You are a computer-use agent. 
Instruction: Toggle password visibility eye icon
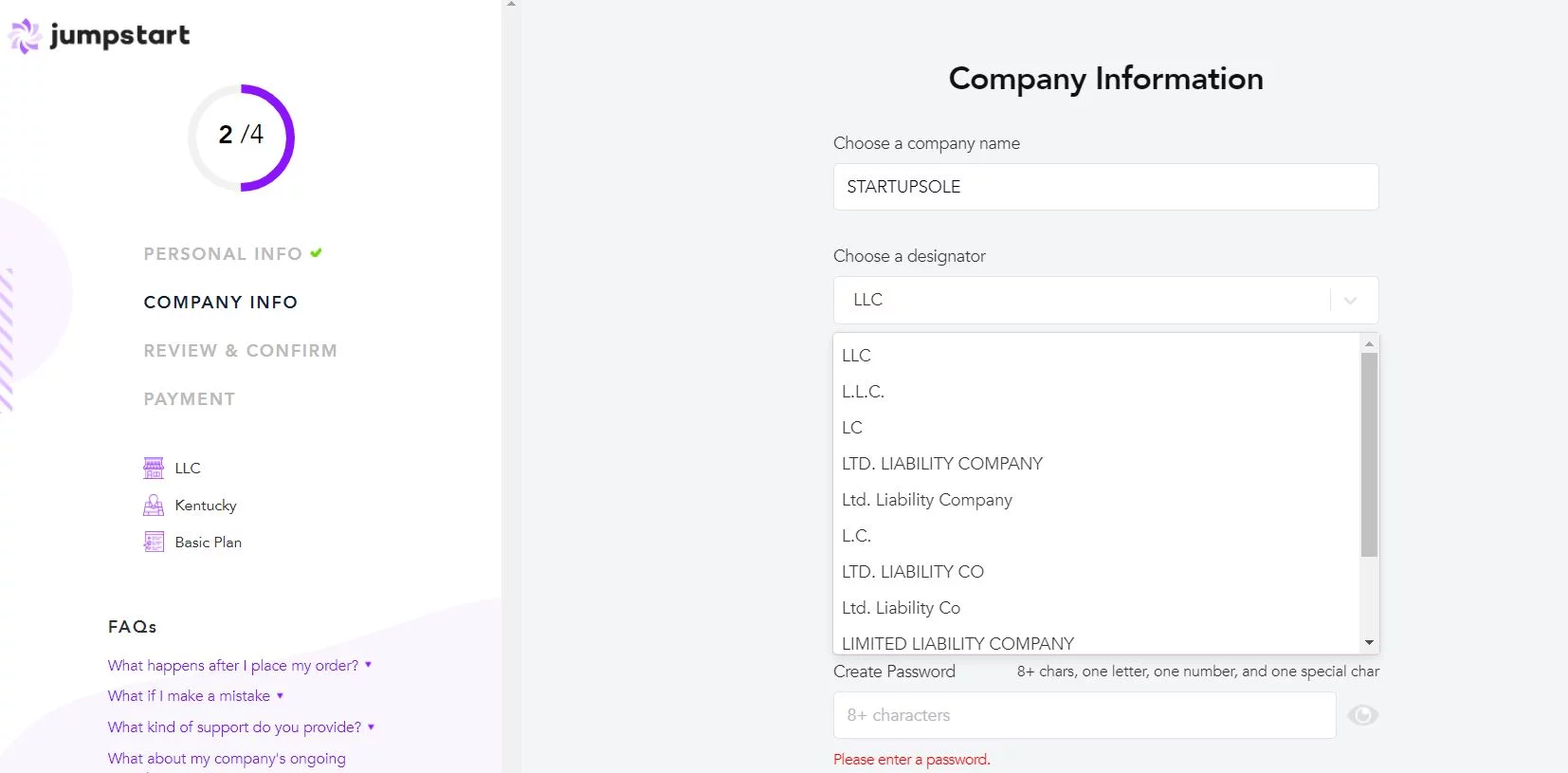[x=1362, y=715]
